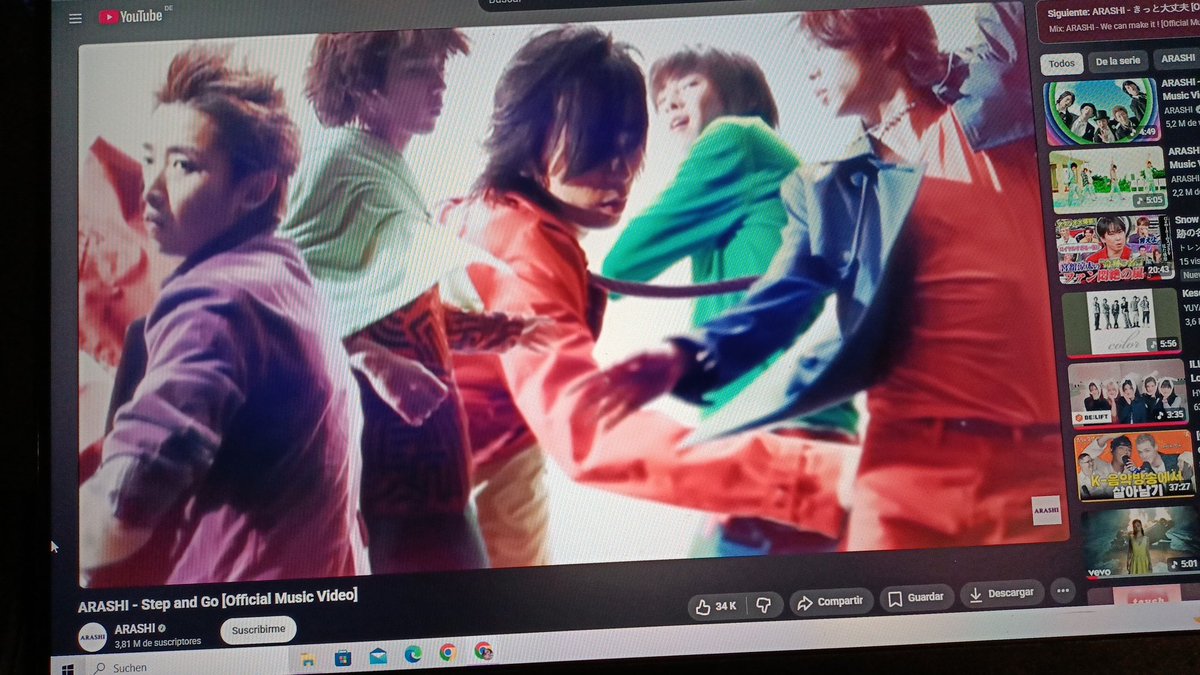Select the ARASHI filter chip
This screenshot has height=675, width=1200.
tap(1176, 58)
